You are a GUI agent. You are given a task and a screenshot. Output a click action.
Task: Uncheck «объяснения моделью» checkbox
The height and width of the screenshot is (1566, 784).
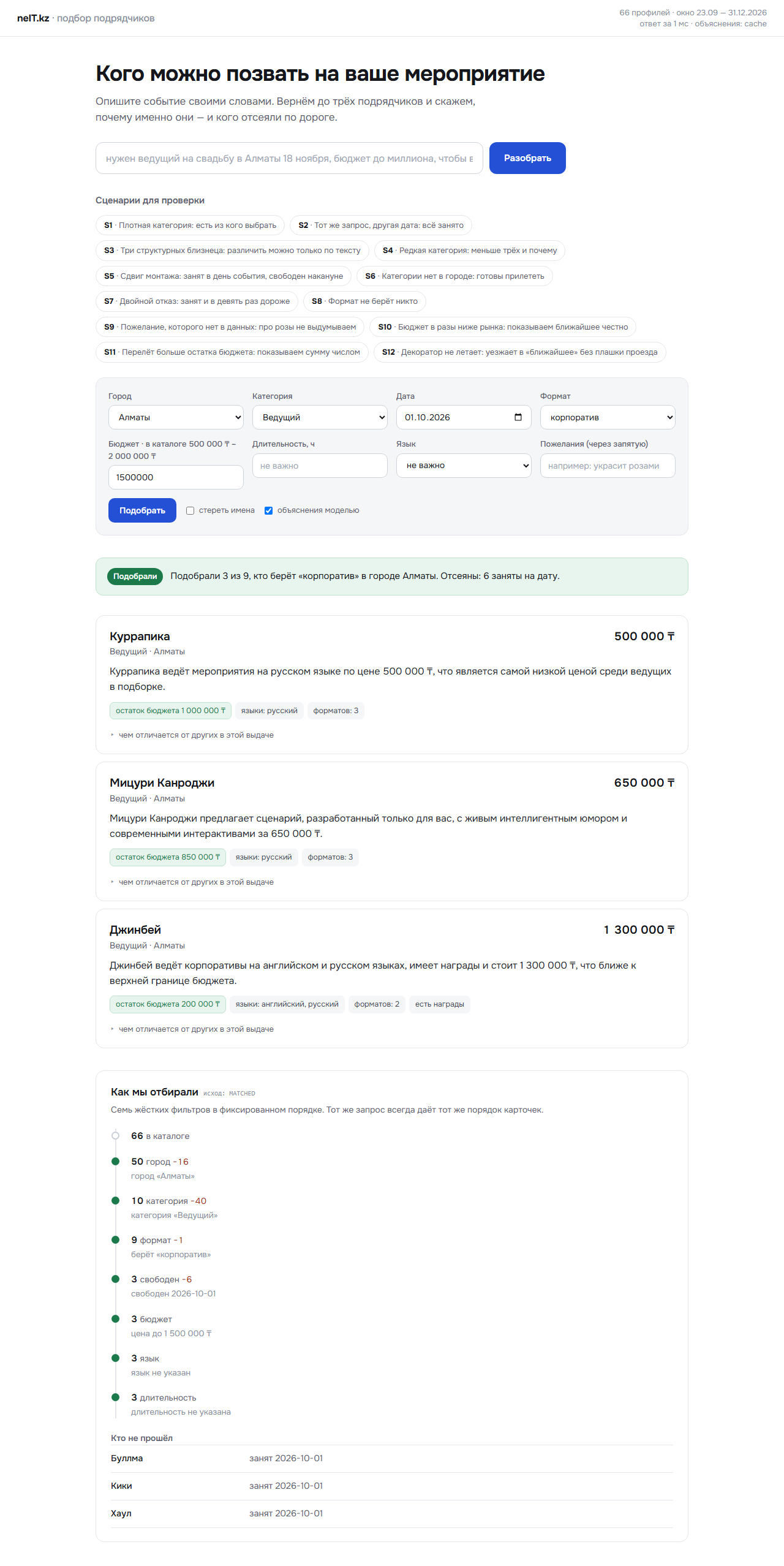pos(268,510)
